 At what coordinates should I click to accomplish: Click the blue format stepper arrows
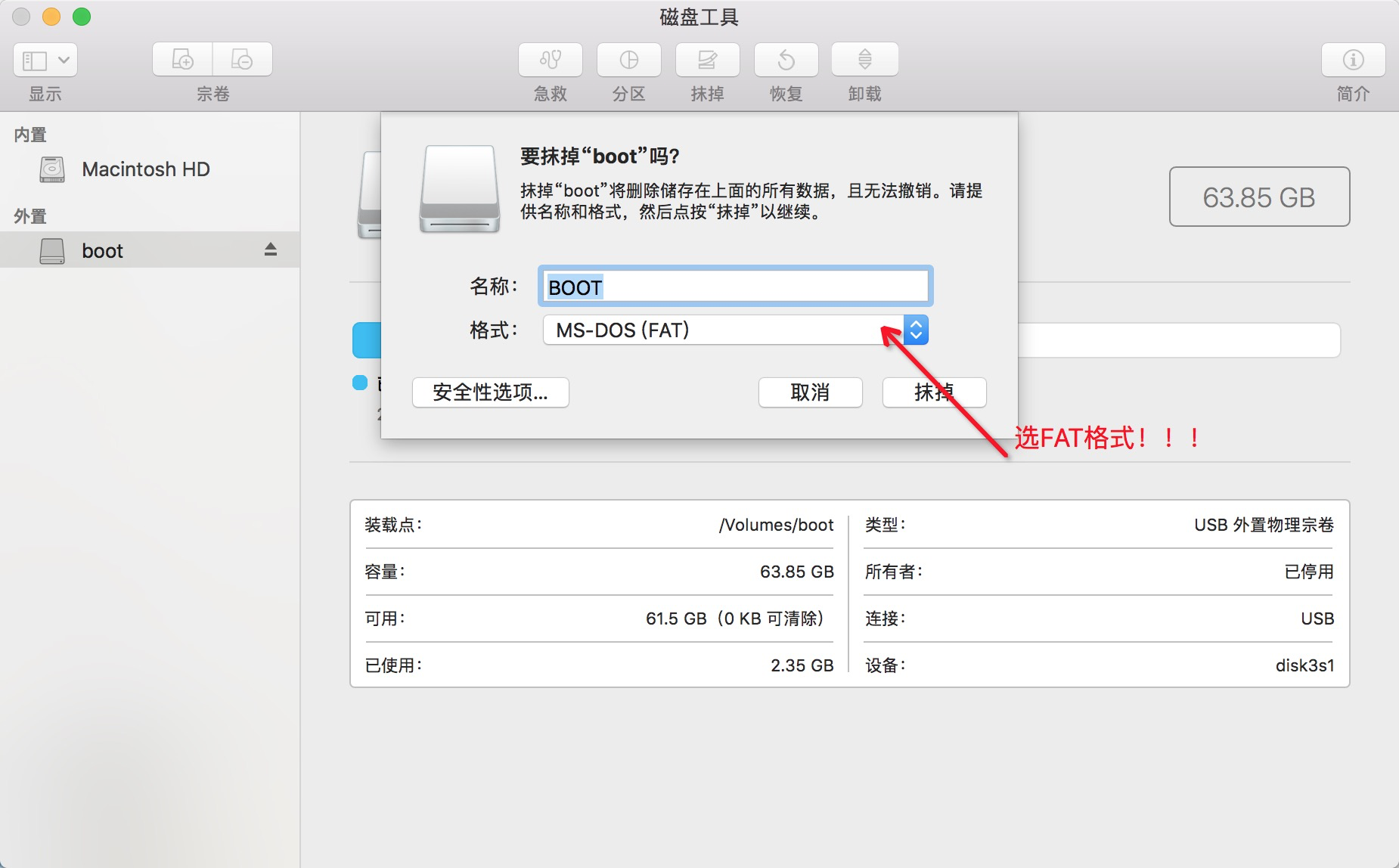[916, 330]
